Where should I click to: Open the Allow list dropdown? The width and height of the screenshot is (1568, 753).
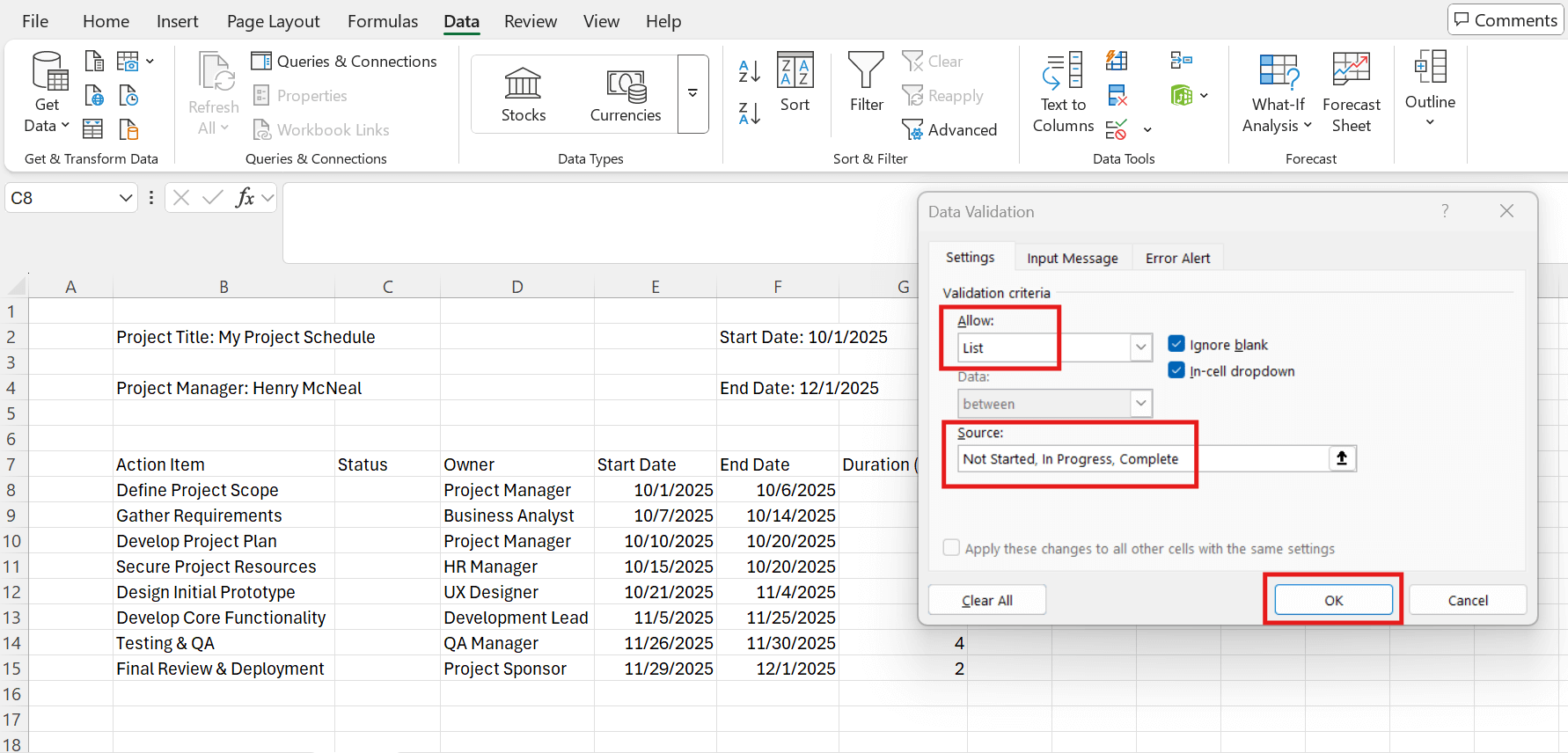pyautogui.click(x=1141, y=347)
